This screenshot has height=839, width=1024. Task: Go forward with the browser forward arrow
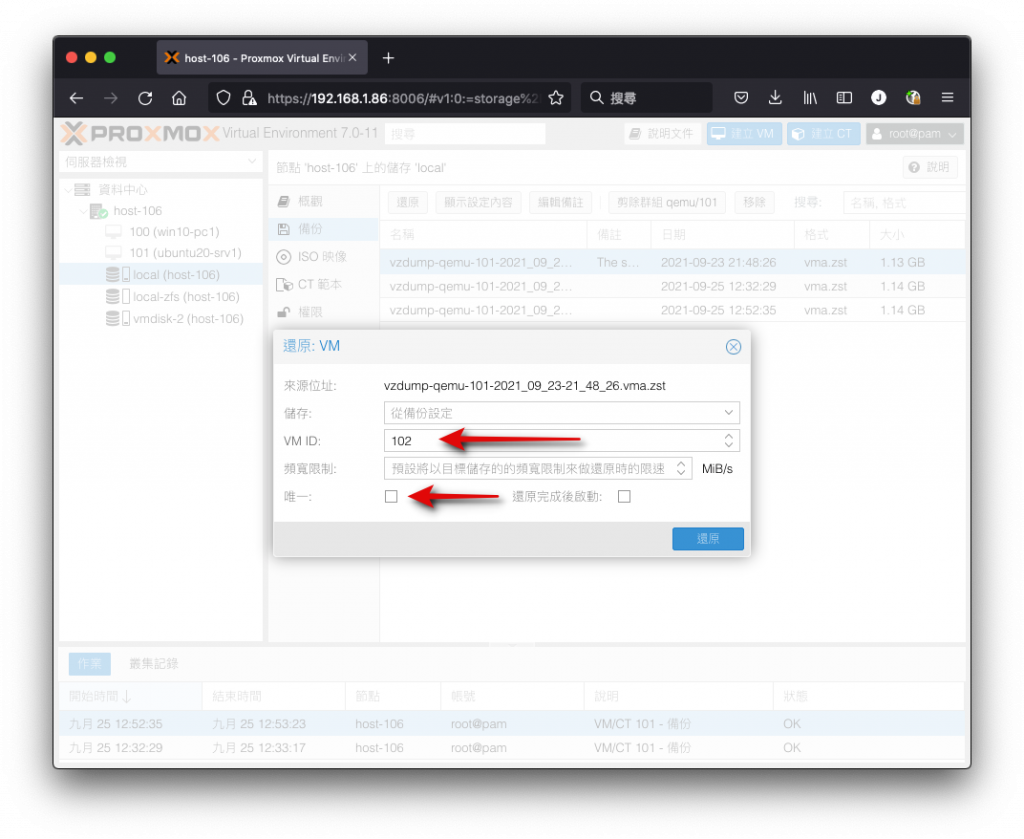[x=111, y=98]
